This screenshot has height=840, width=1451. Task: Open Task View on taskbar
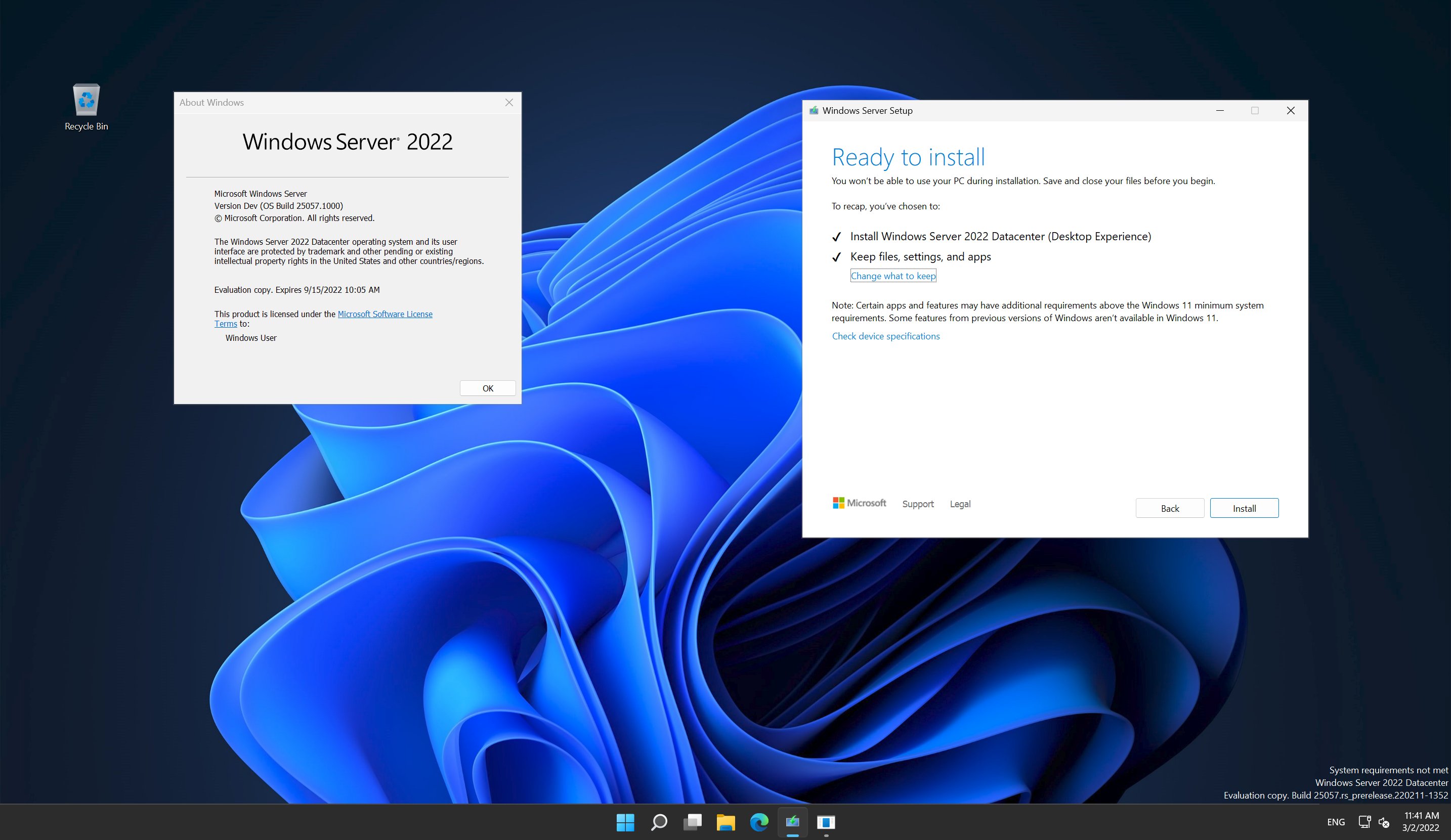point(692,822)
